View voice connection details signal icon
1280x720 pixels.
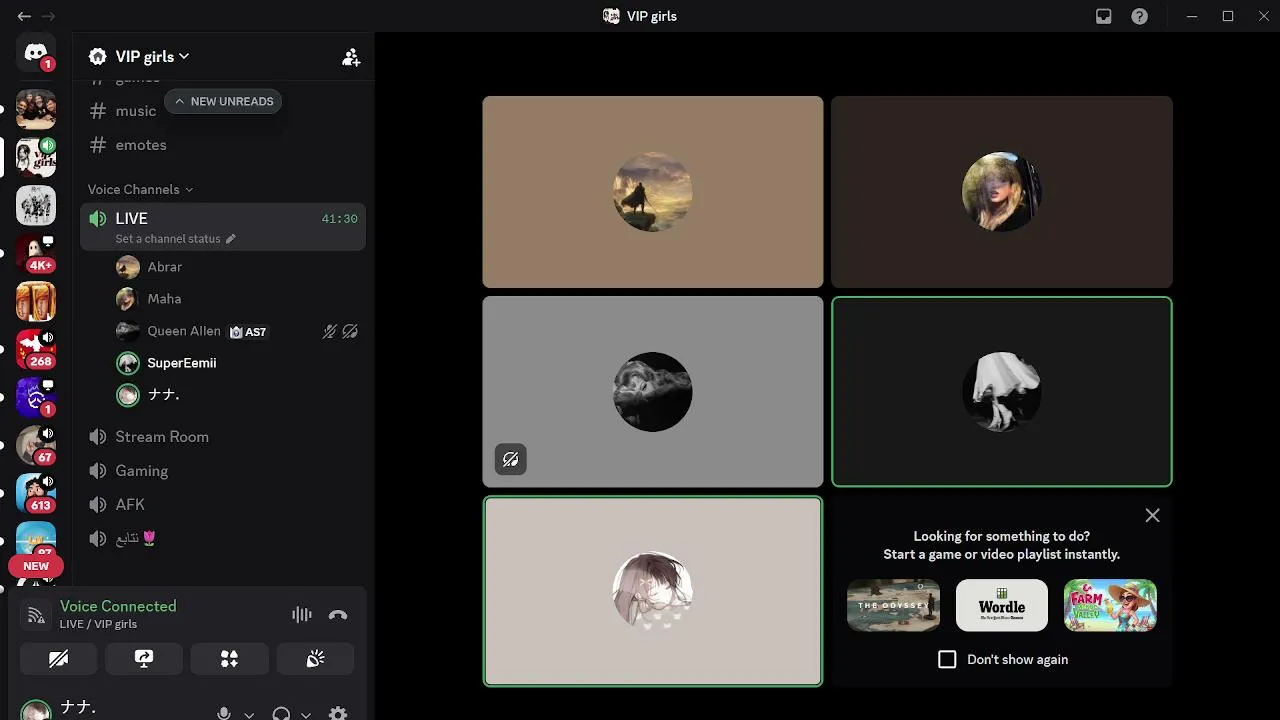(x=36, y=616)
